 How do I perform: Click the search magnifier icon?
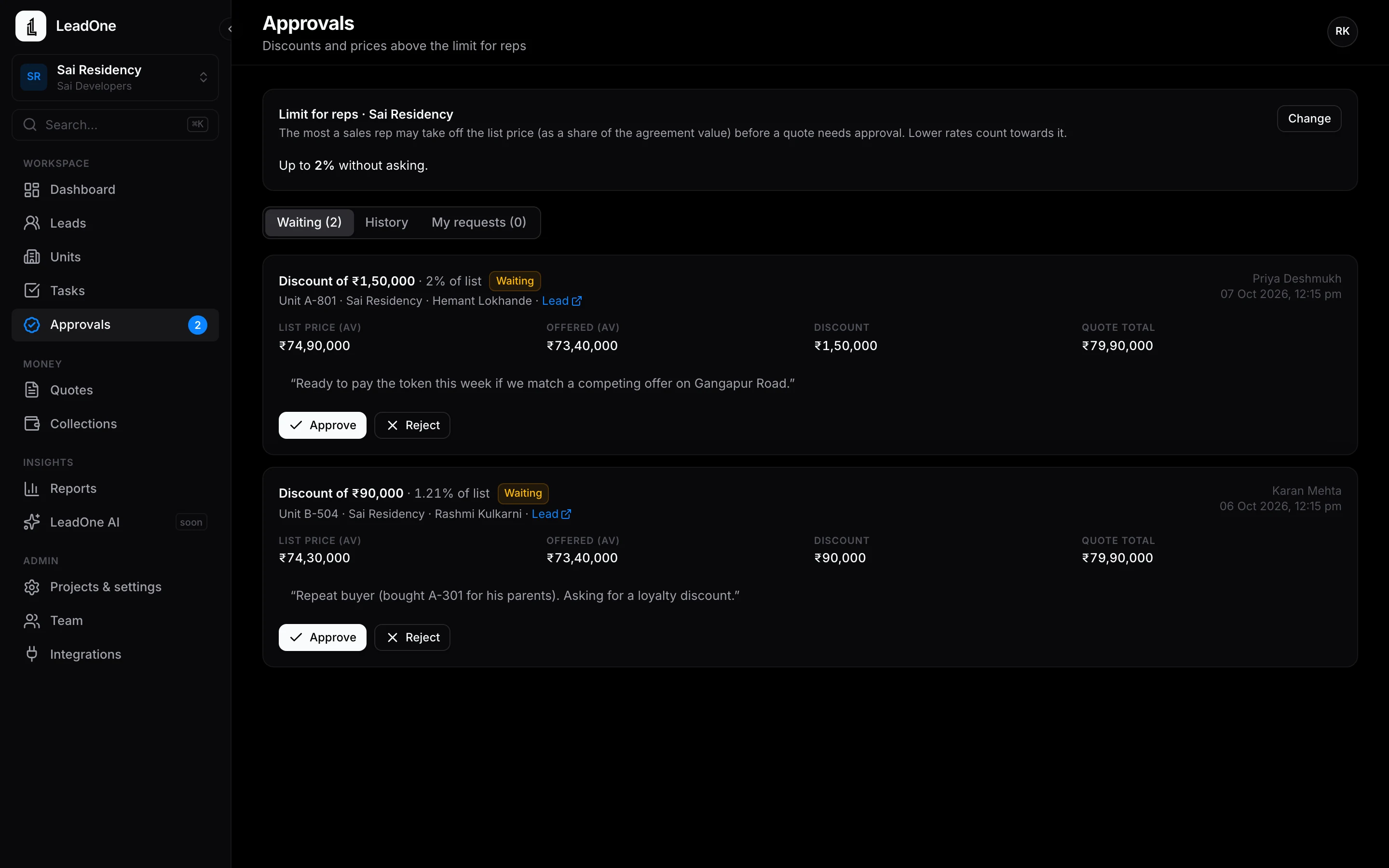(x=30, y=124)
